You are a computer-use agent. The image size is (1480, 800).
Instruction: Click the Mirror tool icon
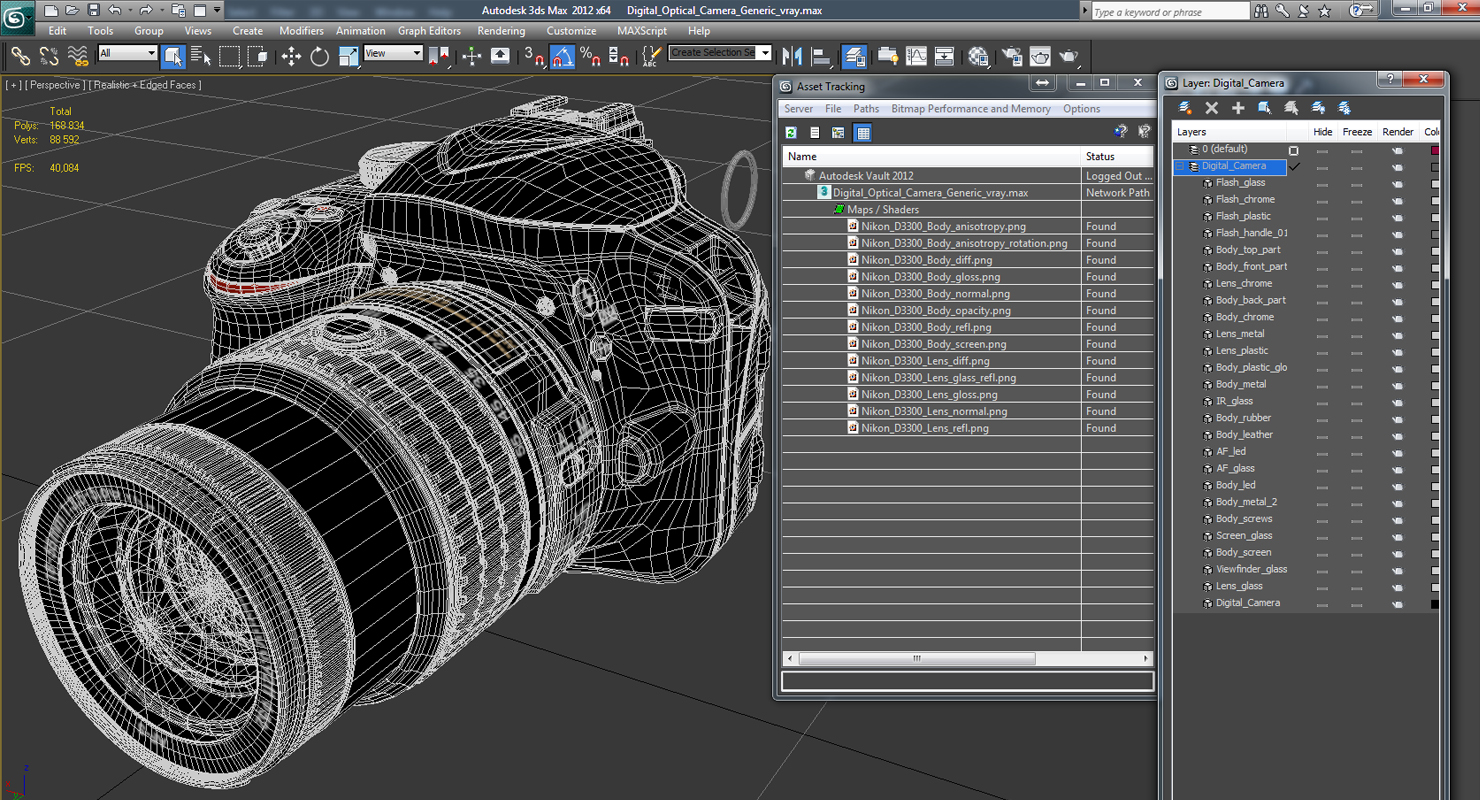tap(792, 57)
